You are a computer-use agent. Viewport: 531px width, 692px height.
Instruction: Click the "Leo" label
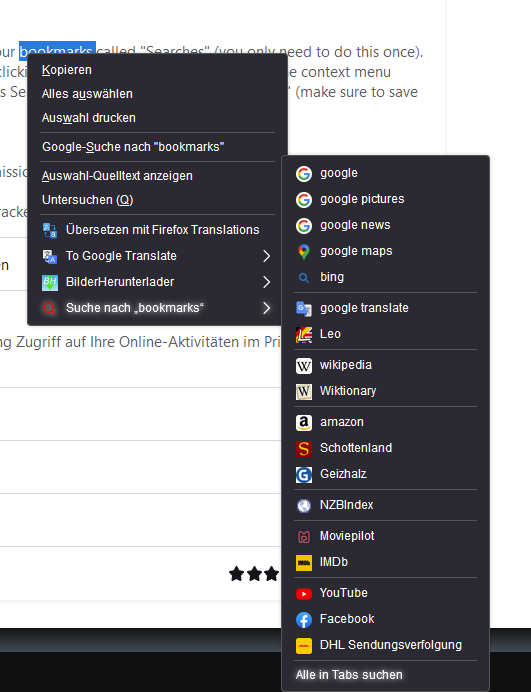coord(330,334)
